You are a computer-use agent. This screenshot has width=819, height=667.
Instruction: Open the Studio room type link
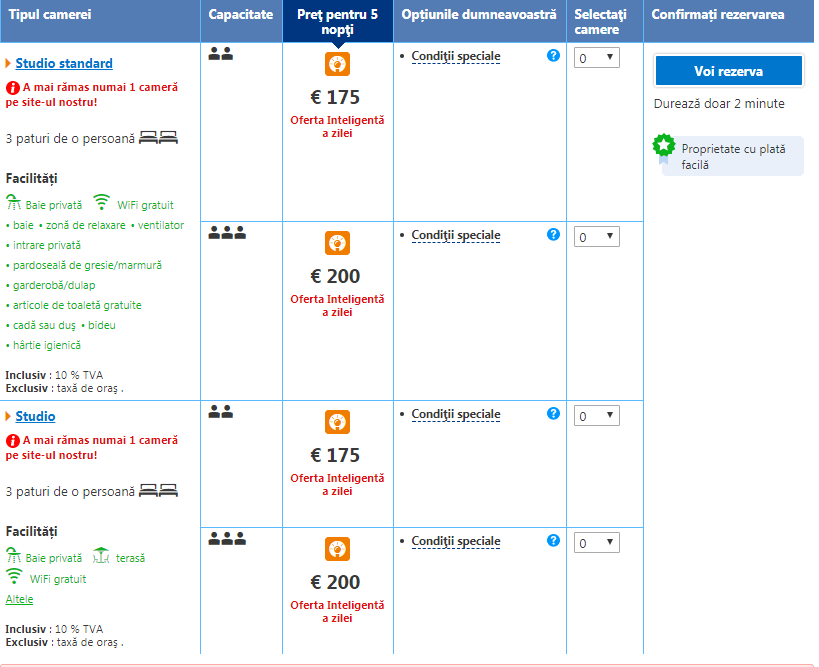tap(35, 416)
